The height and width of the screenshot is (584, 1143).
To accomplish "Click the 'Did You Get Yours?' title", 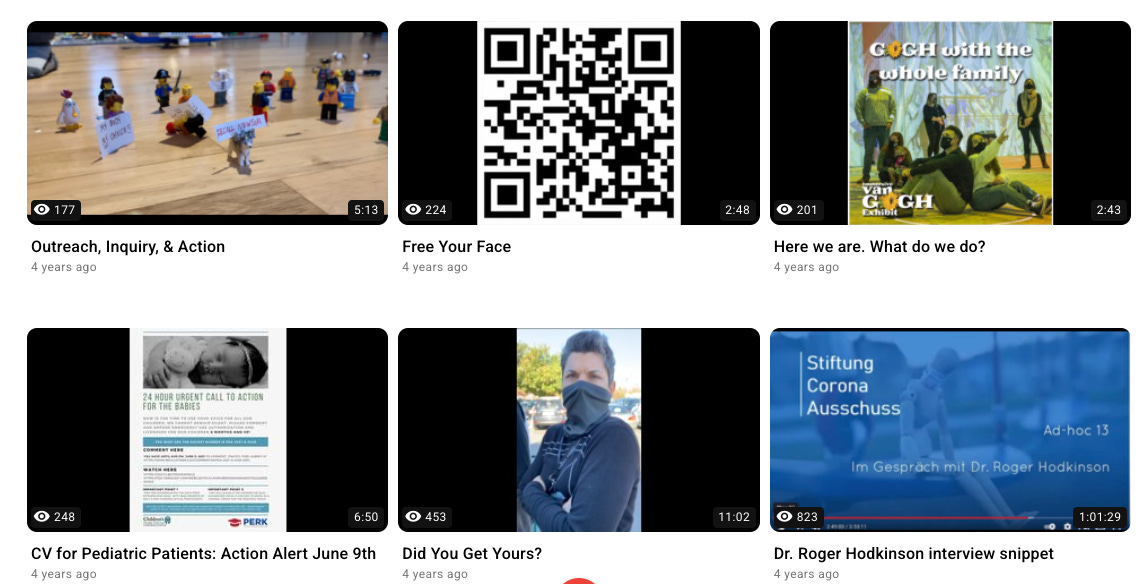I will pyautogui.click(x=472, y=553).
